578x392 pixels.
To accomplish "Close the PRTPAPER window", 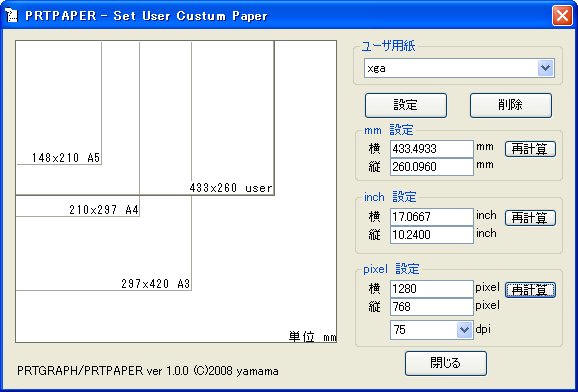I will click(562, 16).
